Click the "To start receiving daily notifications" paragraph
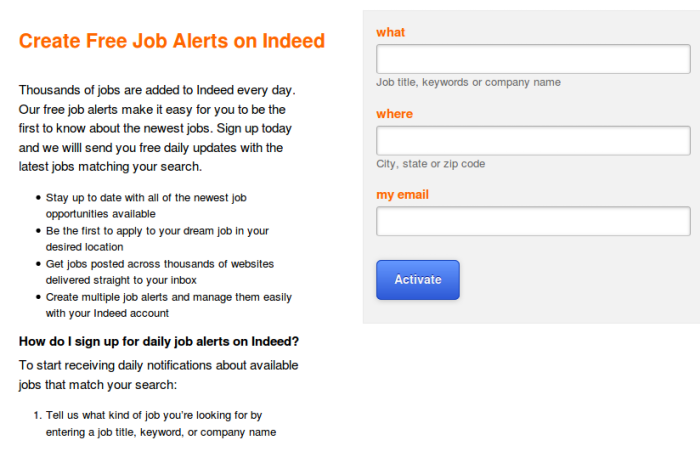This screenshot has width=700, height=450. coord(155,375)
